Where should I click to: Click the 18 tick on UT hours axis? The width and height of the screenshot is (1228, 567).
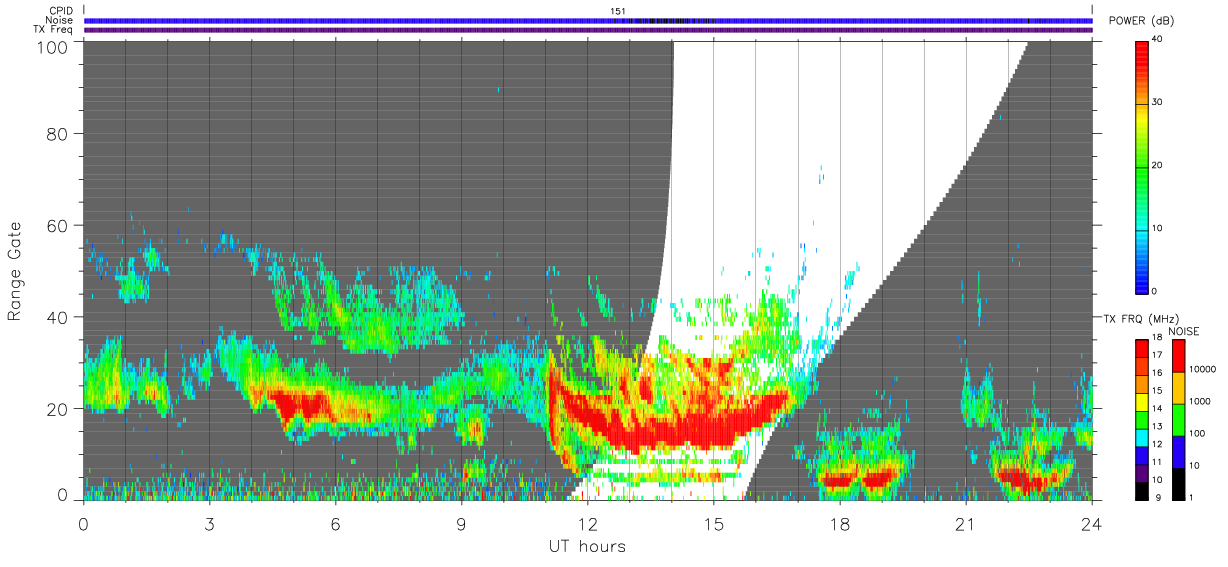pyautogui.click(x=839, y=524)
